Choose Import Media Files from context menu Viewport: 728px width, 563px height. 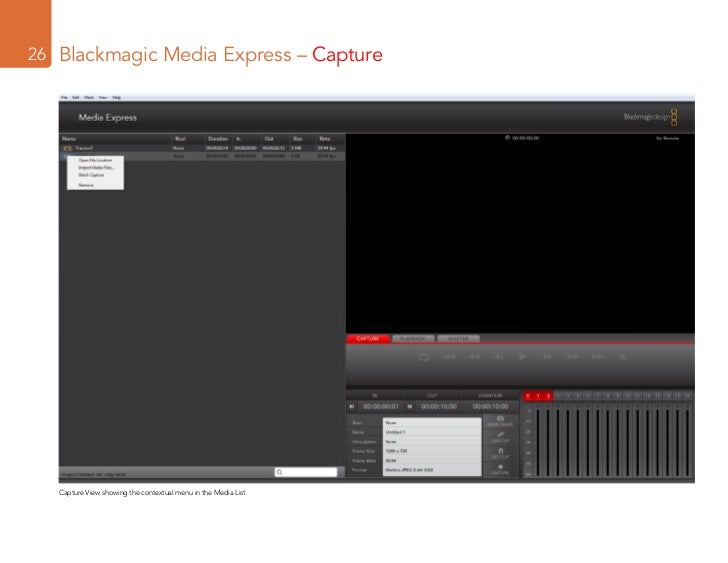tap(95, 168)
